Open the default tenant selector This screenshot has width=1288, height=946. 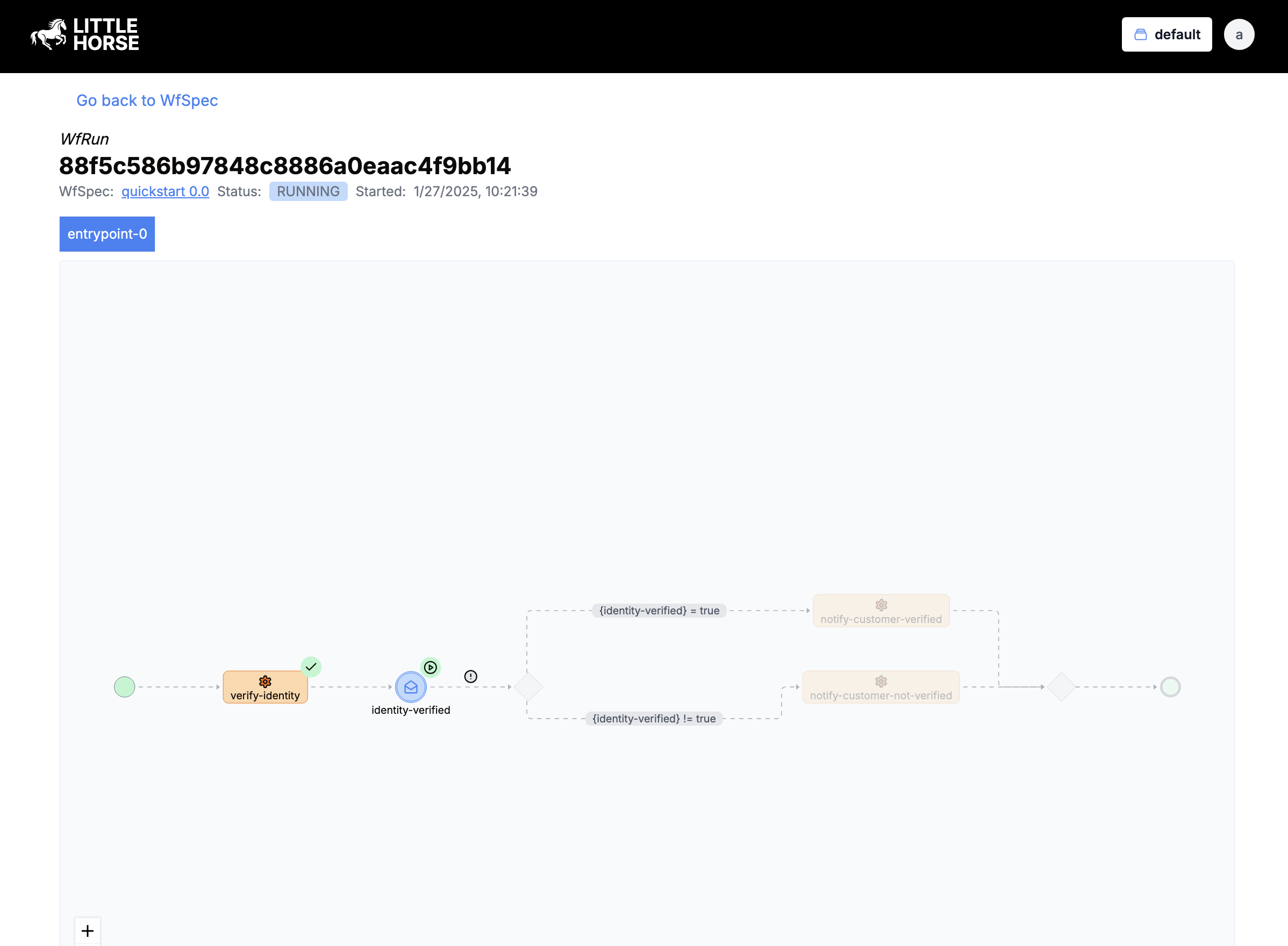[1166, 34]
